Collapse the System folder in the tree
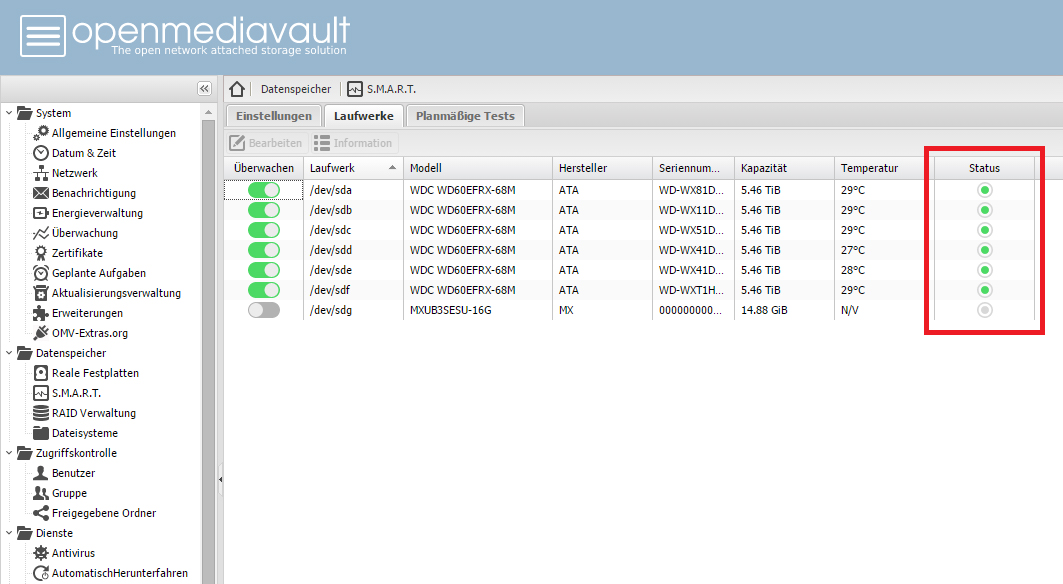This screenshot has width=1063, height=584. point(9,112)
